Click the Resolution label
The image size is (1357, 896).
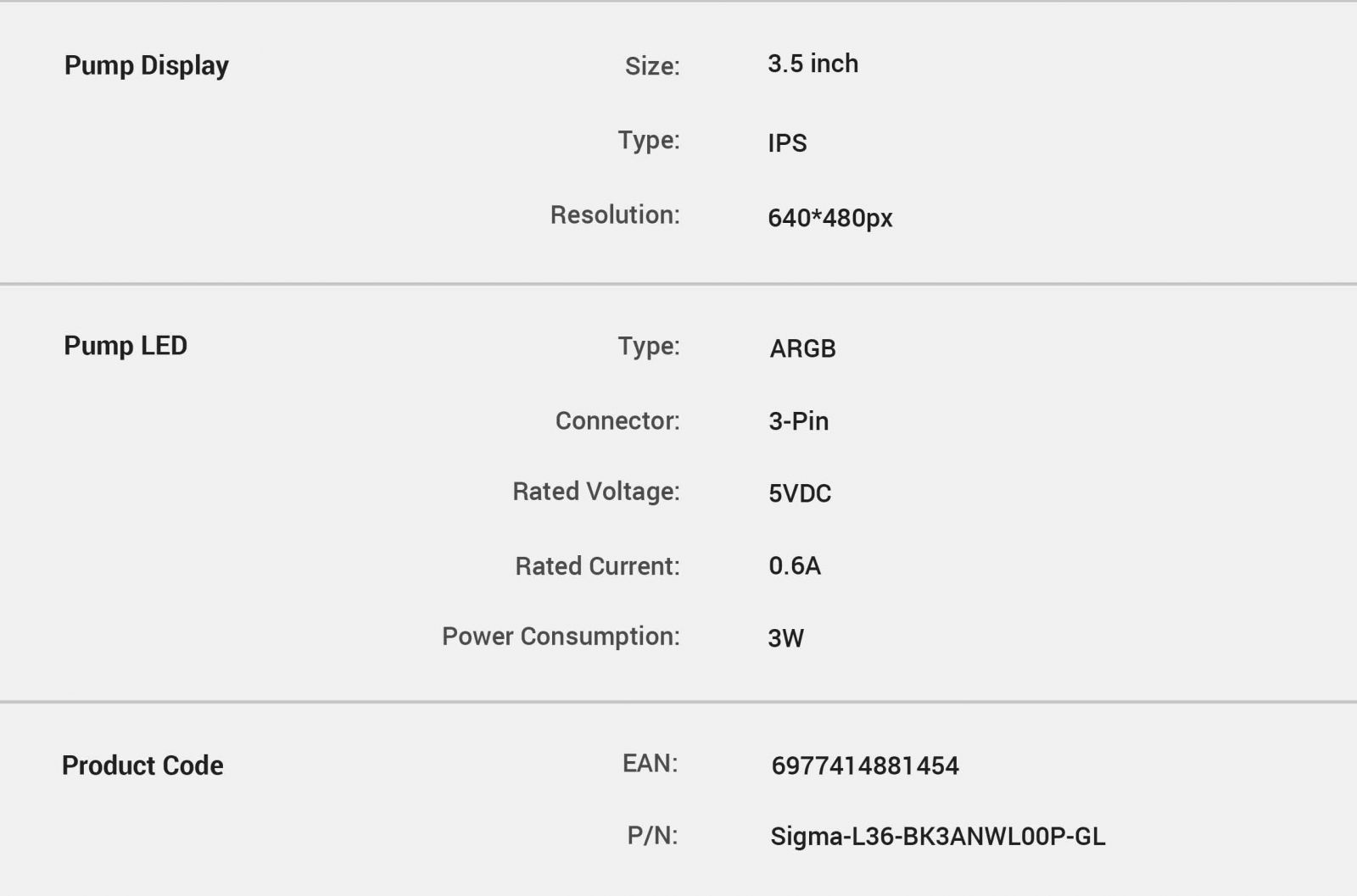(615, 215)
